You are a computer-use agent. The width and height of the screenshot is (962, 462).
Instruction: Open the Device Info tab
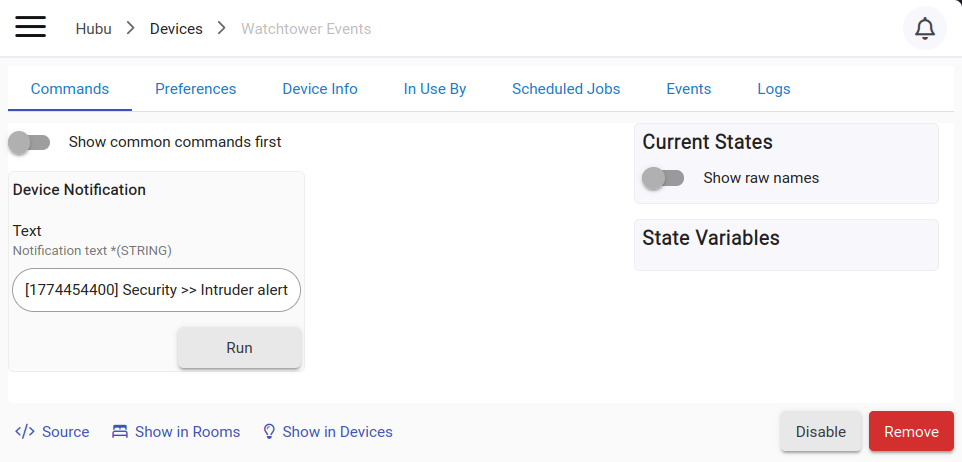320,89
